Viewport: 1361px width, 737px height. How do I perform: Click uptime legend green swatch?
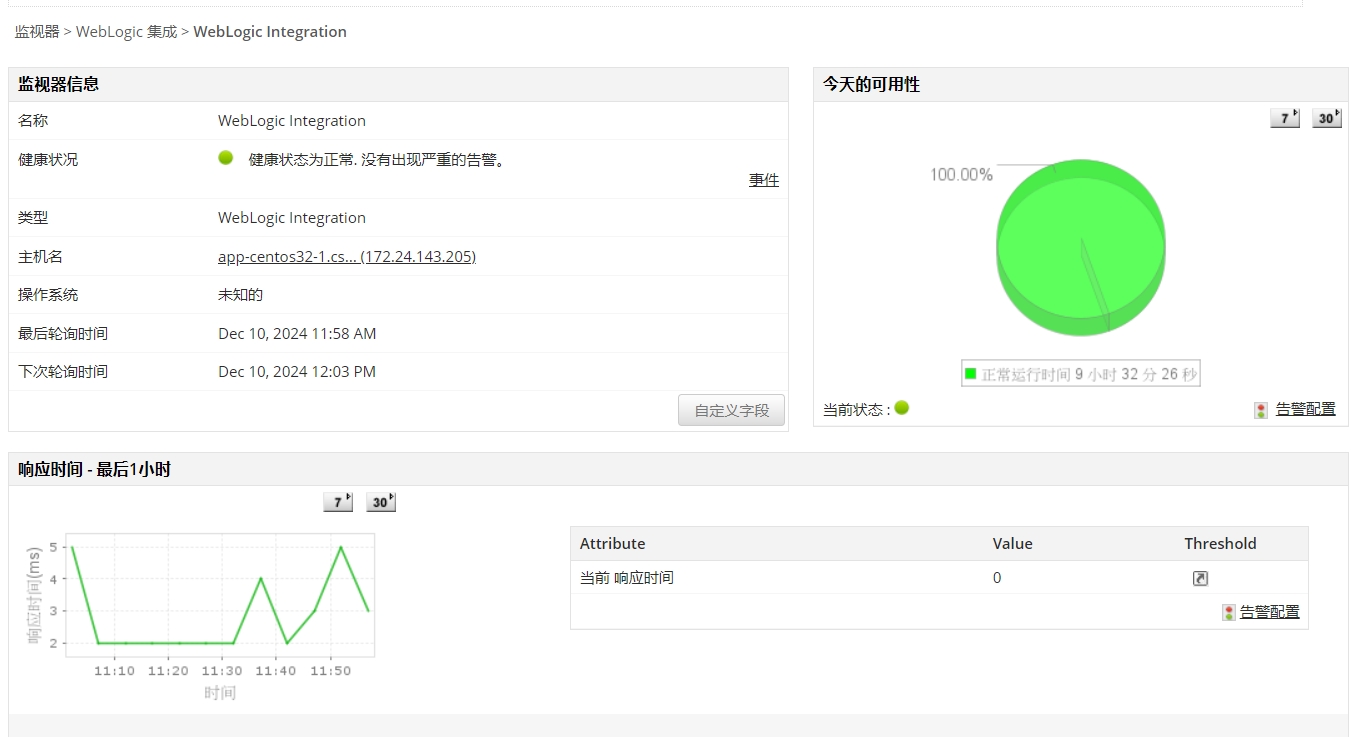click(970, 374)
